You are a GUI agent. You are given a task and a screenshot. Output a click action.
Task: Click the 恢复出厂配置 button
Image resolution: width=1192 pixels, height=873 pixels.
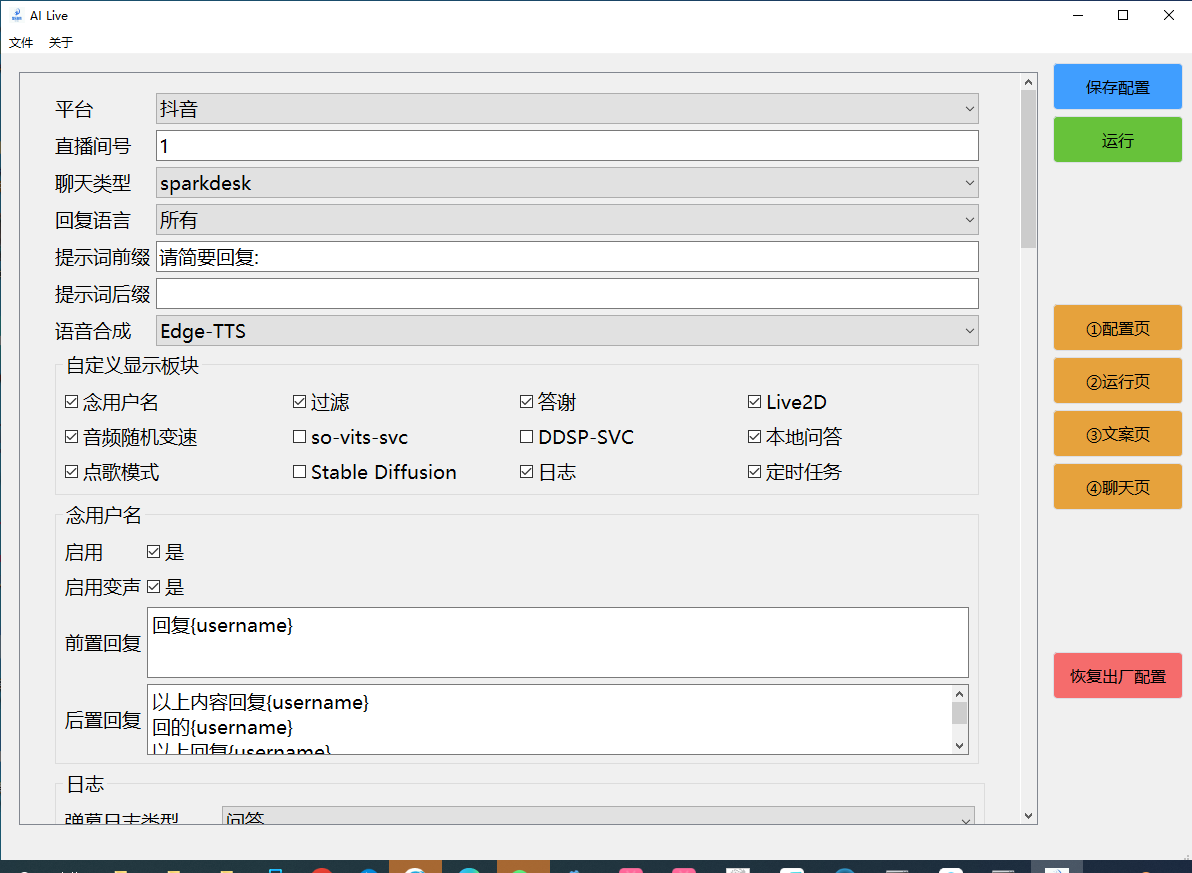pyautogui.click(x=1117, y=675)
